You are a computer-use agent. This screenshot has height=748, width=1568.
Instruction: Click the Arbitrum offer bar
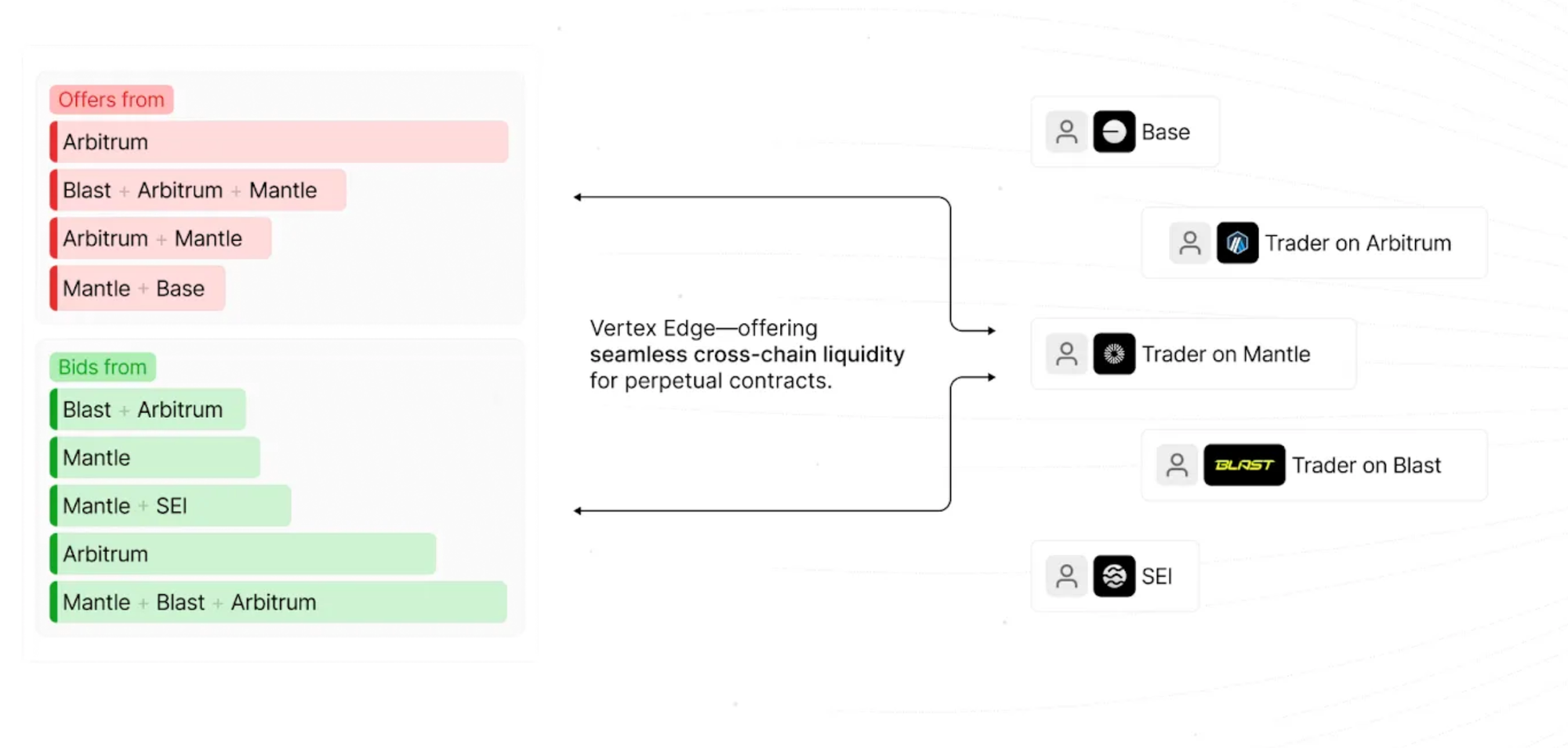coord(279,142)
